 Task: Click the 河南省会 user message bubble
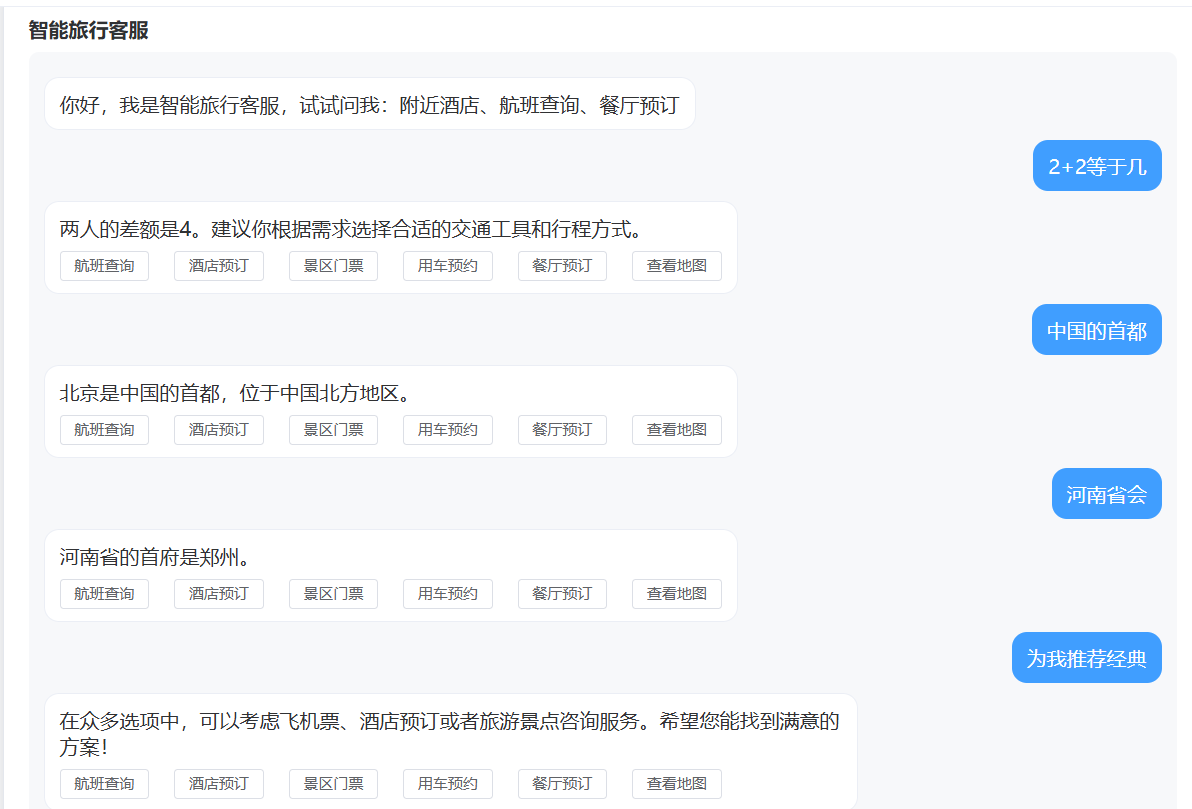(1106, 494)
